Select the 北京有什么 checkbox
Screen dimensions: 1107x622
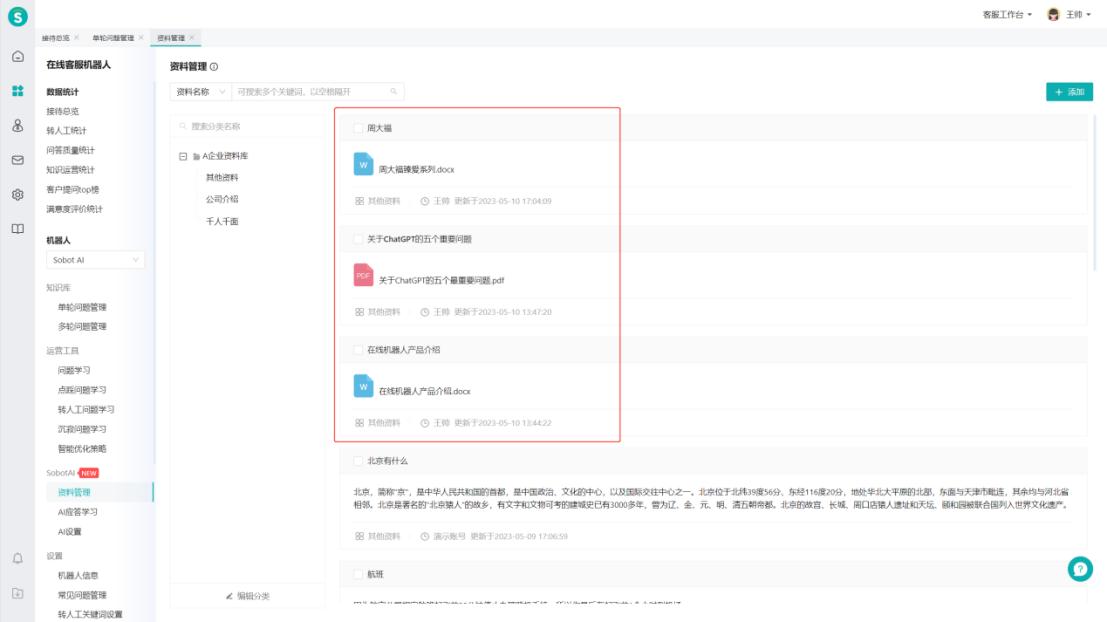point(358,461)
